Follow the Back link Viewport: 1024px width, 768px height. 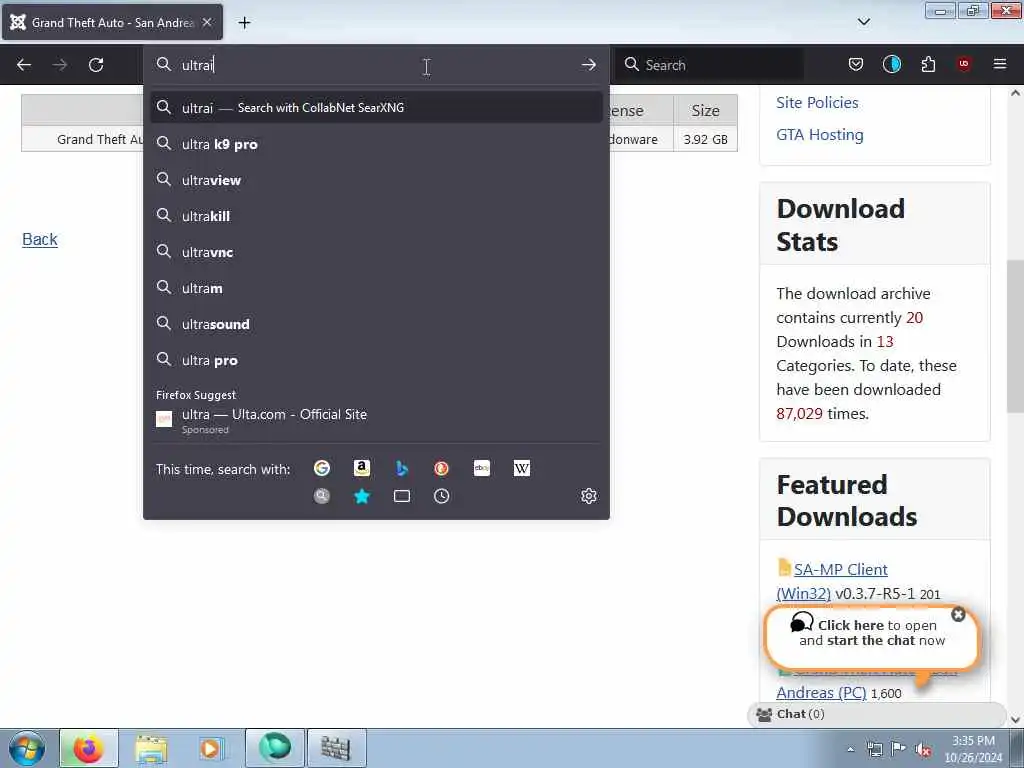[40, 240]
